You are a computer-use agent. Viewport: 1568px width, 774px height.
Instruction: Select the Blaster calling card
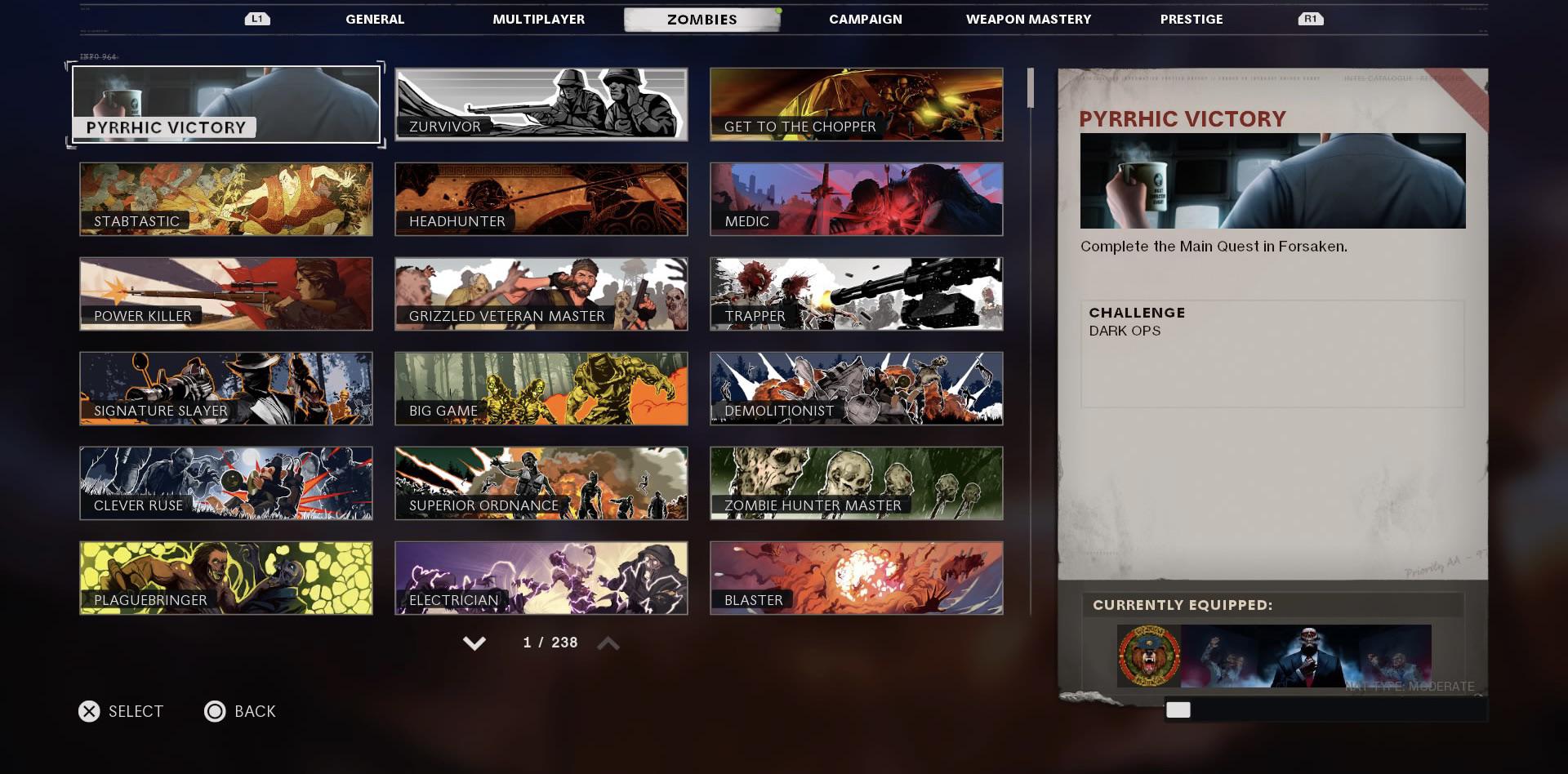tap(857, 578)
